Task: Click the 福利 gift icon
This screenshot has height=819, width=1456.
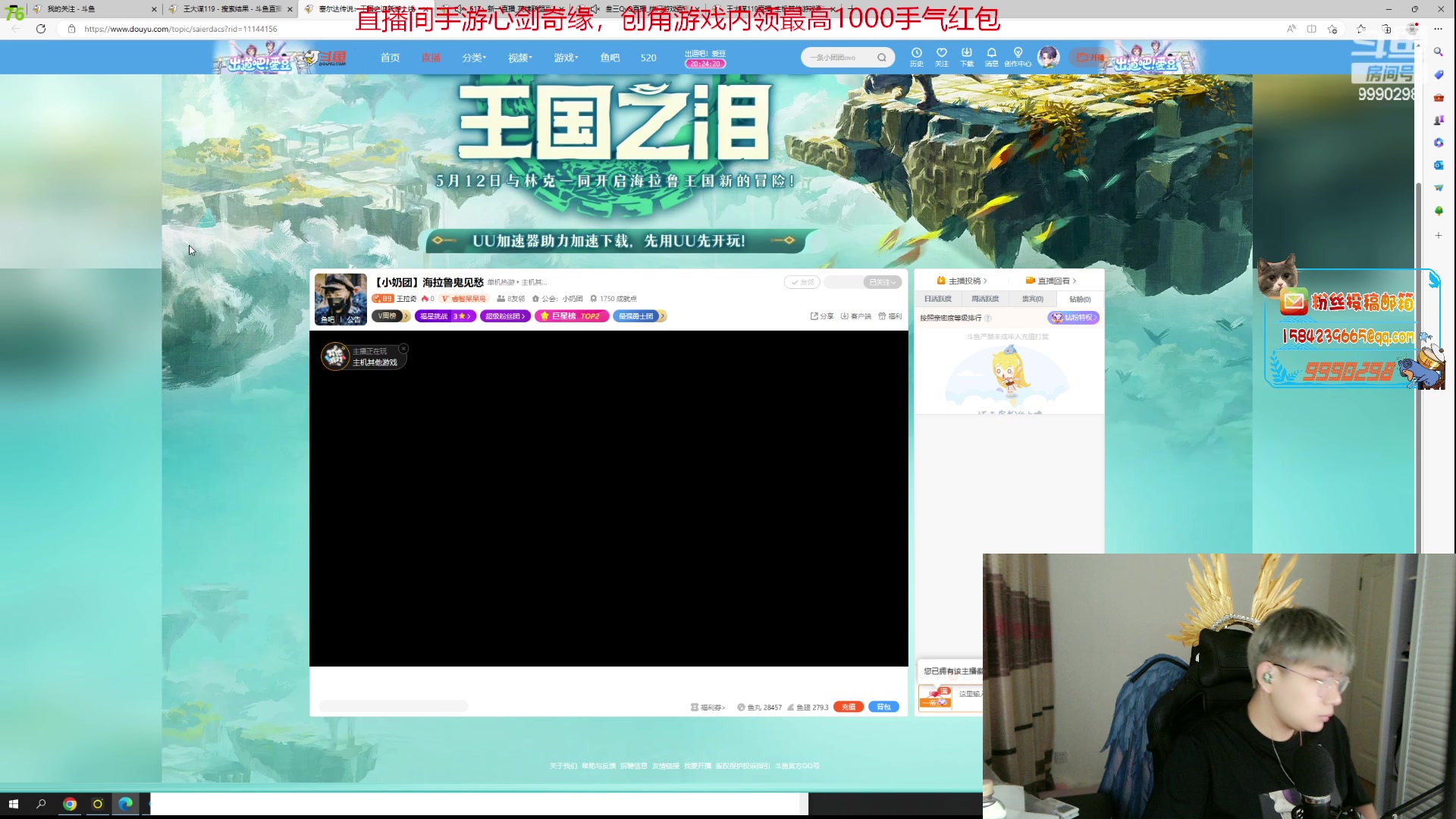Action: pos(890,316)
